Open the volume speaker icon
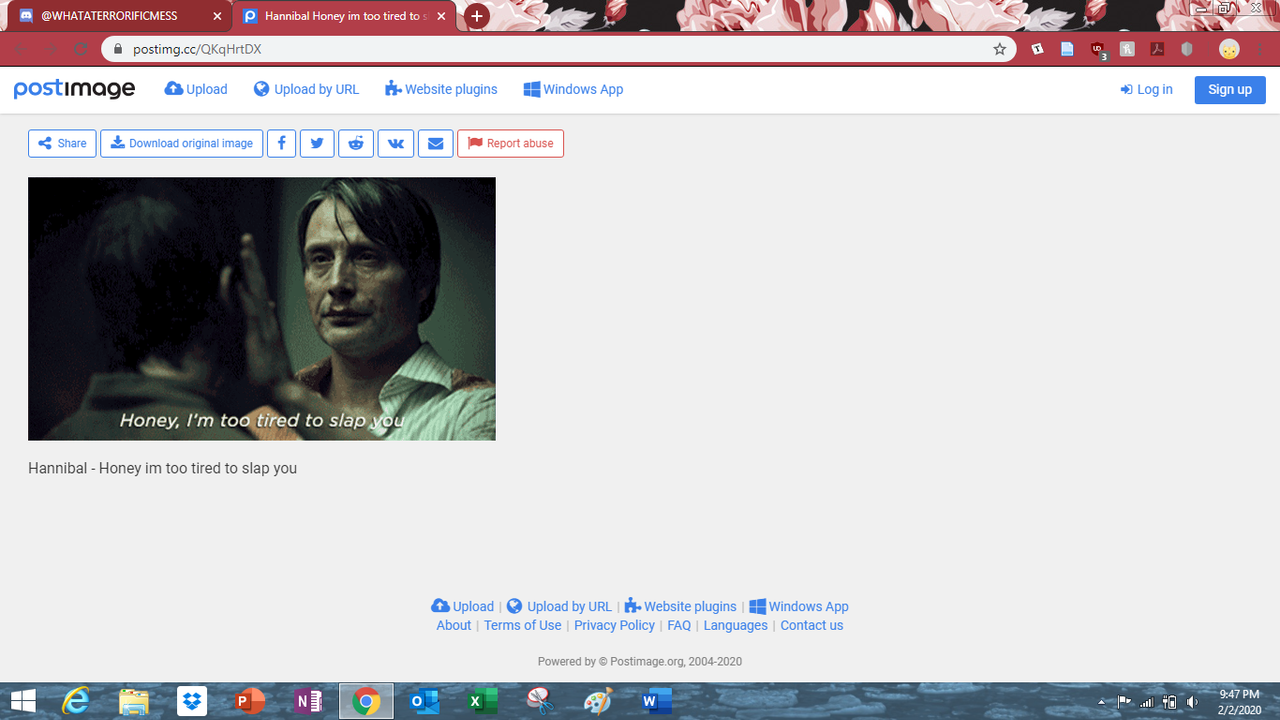 [1192, 702]
